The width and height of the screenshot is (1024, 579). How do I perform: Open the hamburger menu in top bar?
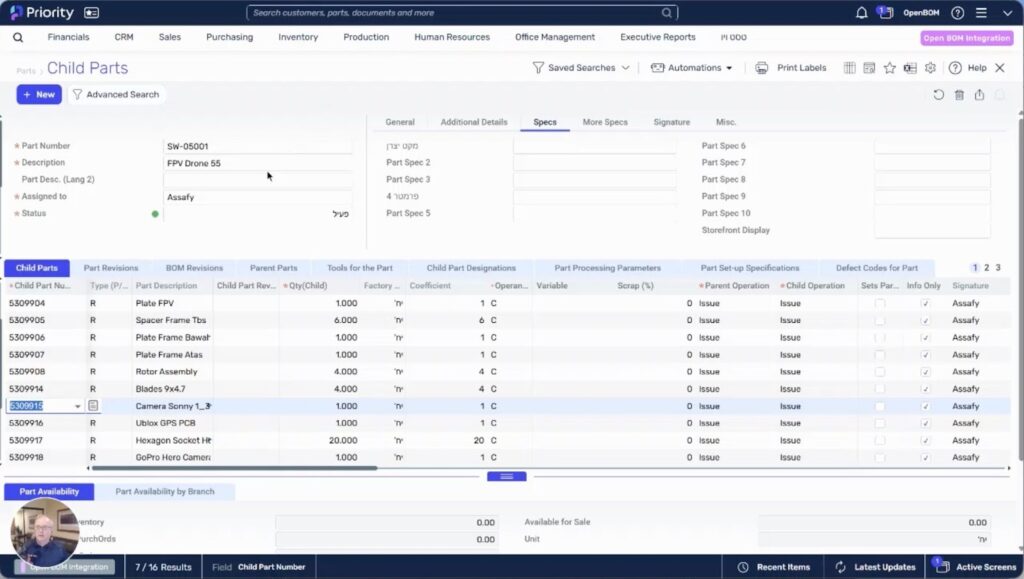981,13
